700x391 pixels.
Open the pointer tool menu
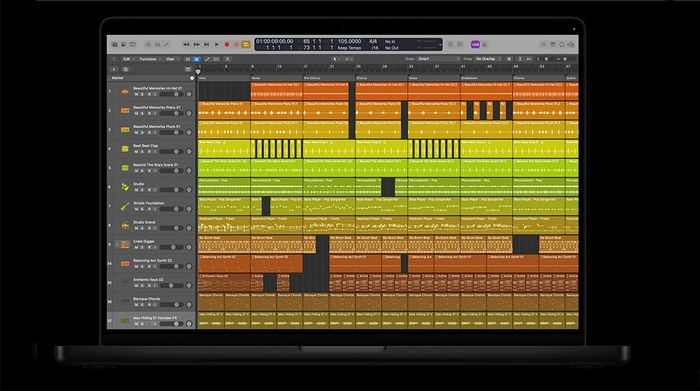pyautogui.click(x=335, y=59)
